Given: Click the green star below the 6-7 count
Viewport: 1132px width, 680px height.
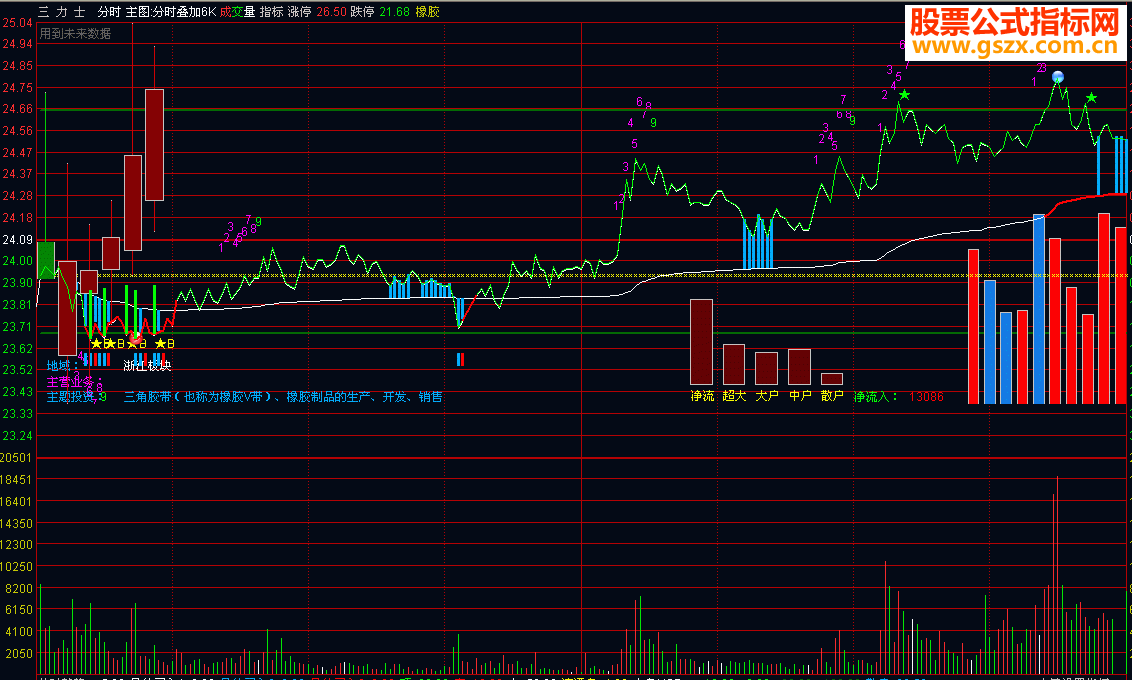Looking at the screenshot, I should click(905, 95).
